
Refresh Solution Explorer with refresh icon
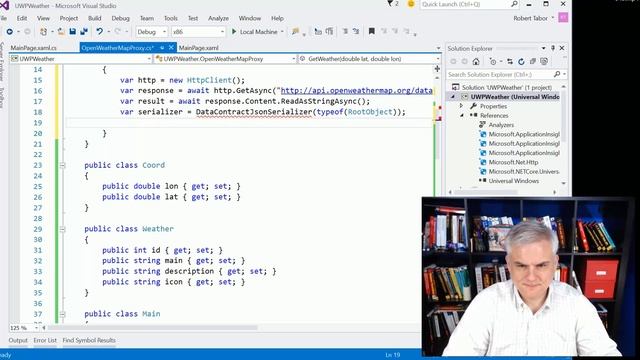521,62
